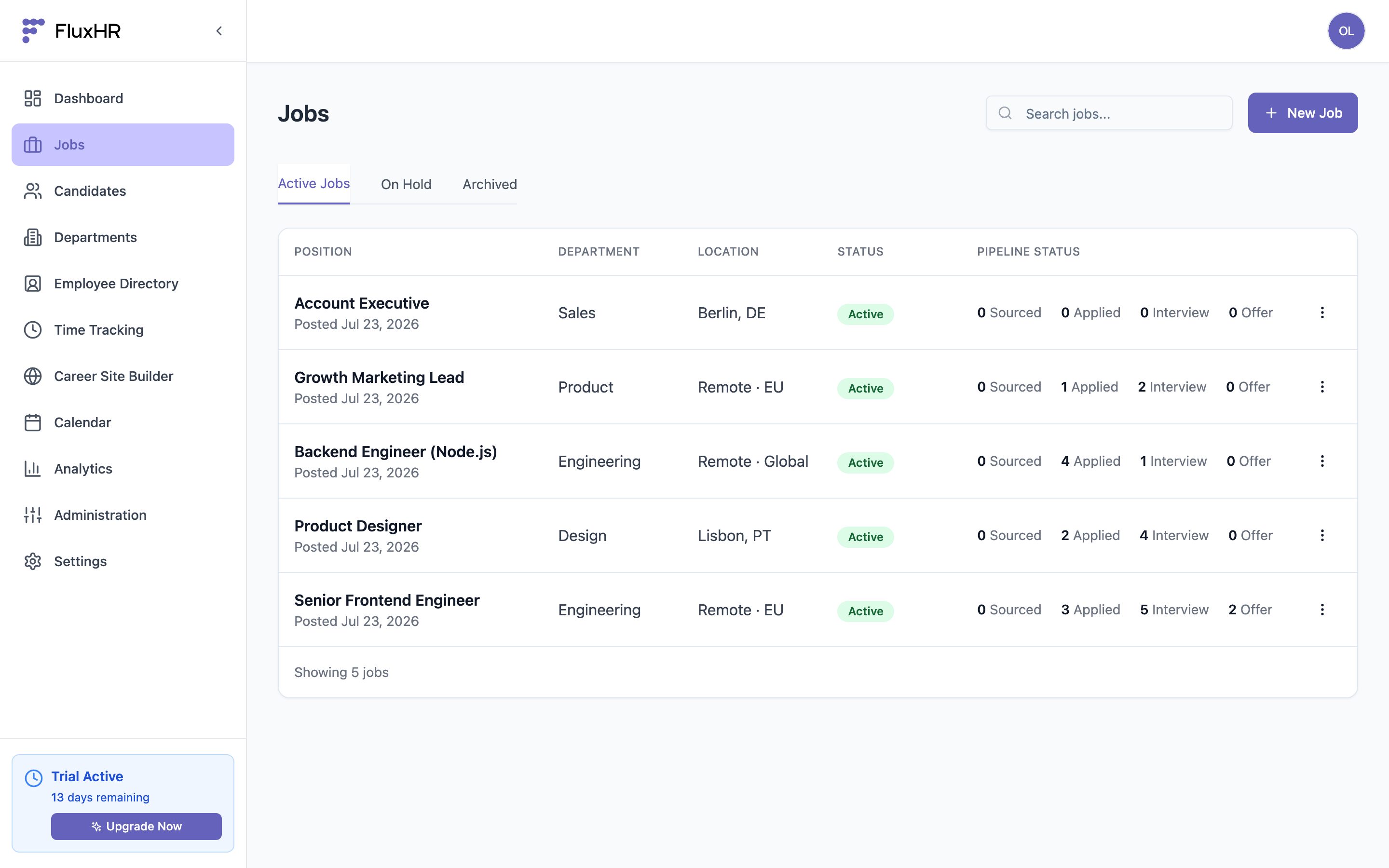Open Senior Frontend Engineer options menu
Viewport: 1389px width, 868px height.
(x=1322, y=609)
